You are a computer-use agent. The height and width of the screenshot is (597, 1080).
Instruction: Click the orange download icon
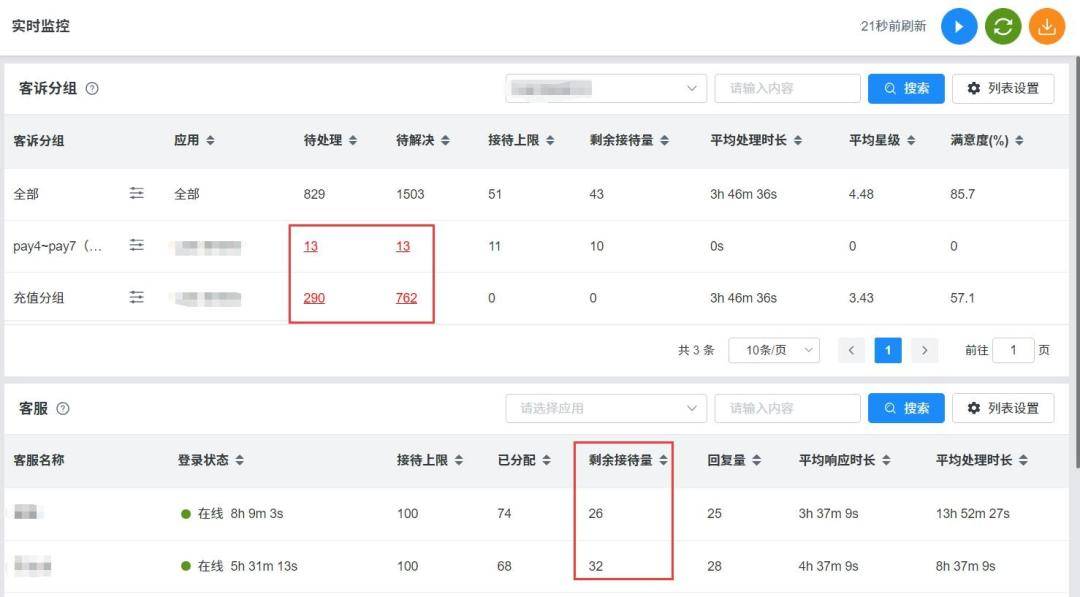tap(1047, 27)
